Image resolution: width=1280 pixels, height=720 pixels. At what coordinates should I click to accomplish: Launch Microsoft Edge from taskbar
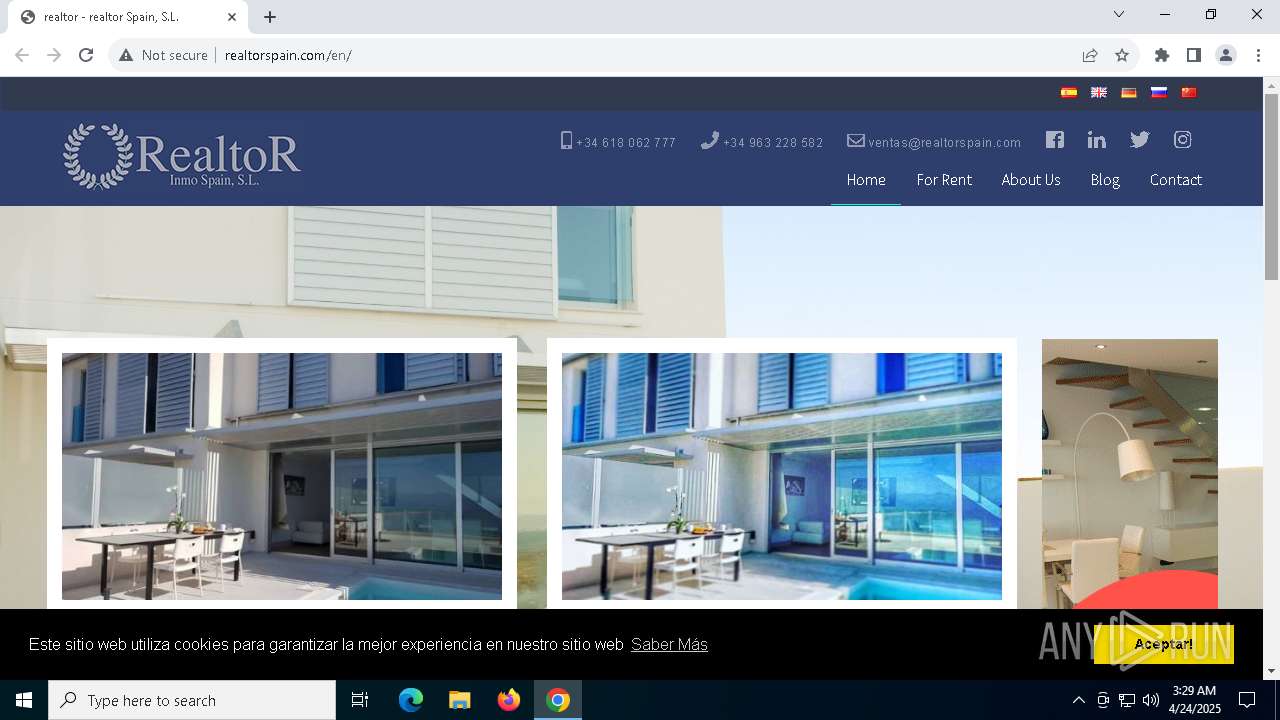pyautogui.click(x=411, y=700)
